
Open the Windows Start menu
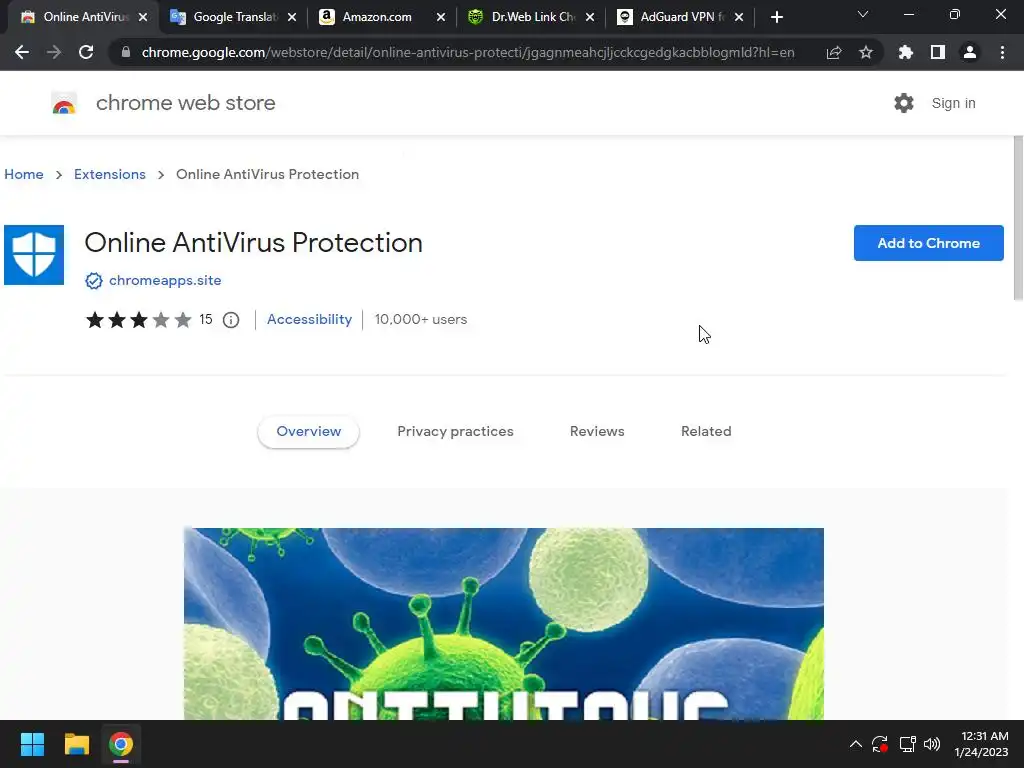click(32, 744)
